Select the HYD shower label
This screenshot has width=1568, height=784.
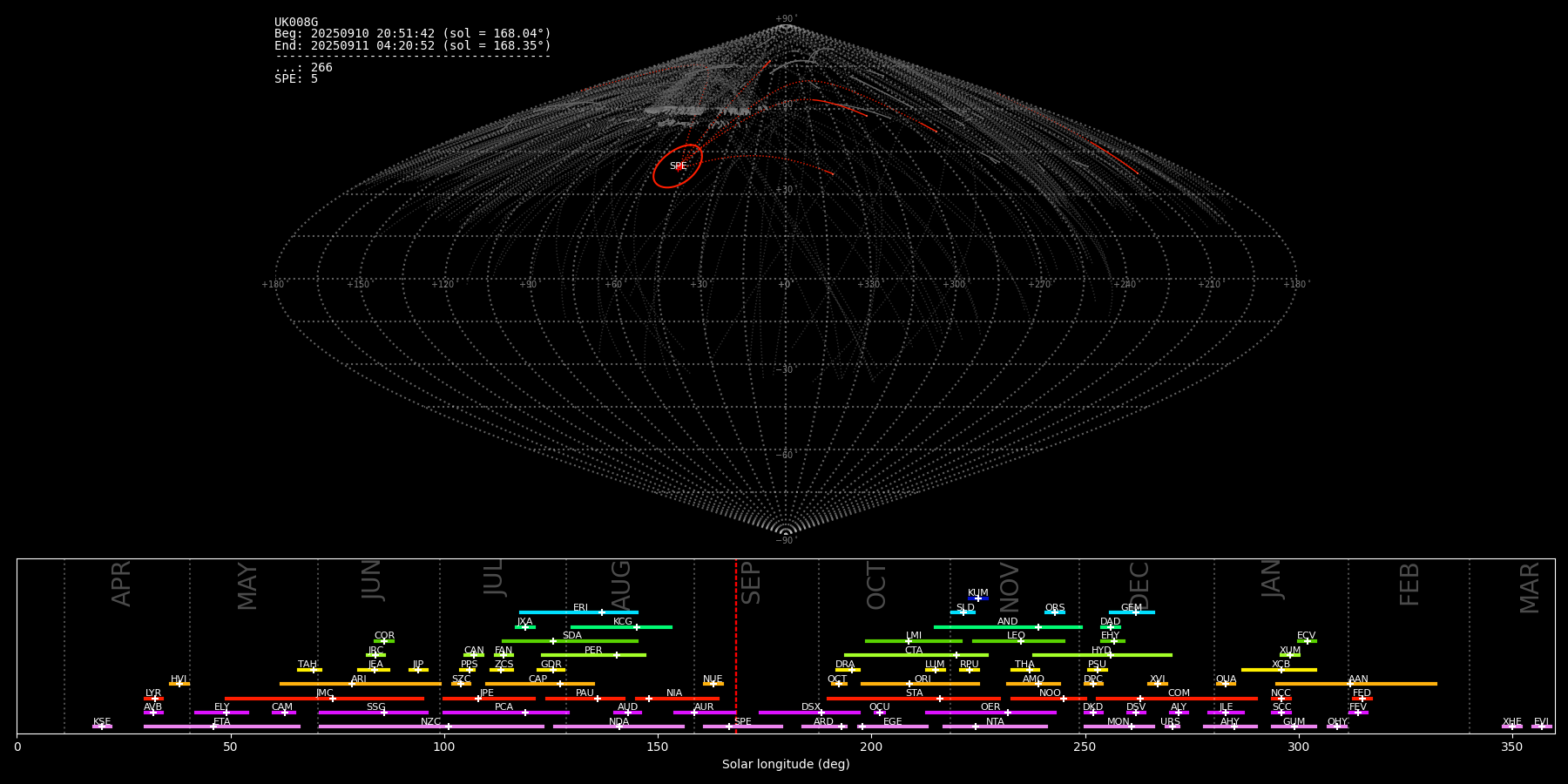tap(1102, 650)
